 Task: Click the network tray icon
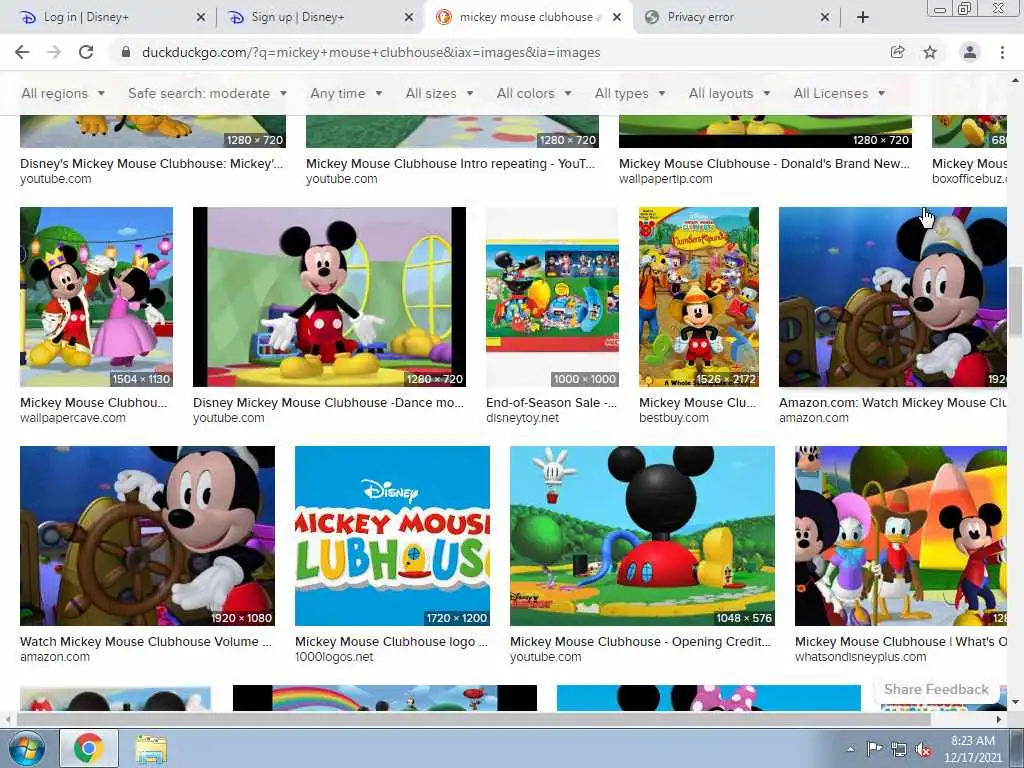click(x=899, y=750)
